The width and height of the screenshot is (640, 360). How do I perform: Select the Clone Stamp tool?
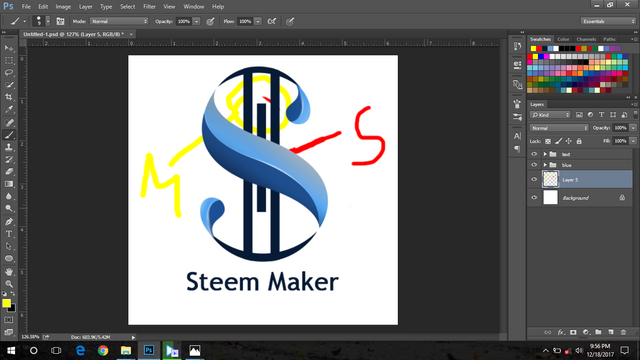9,147
